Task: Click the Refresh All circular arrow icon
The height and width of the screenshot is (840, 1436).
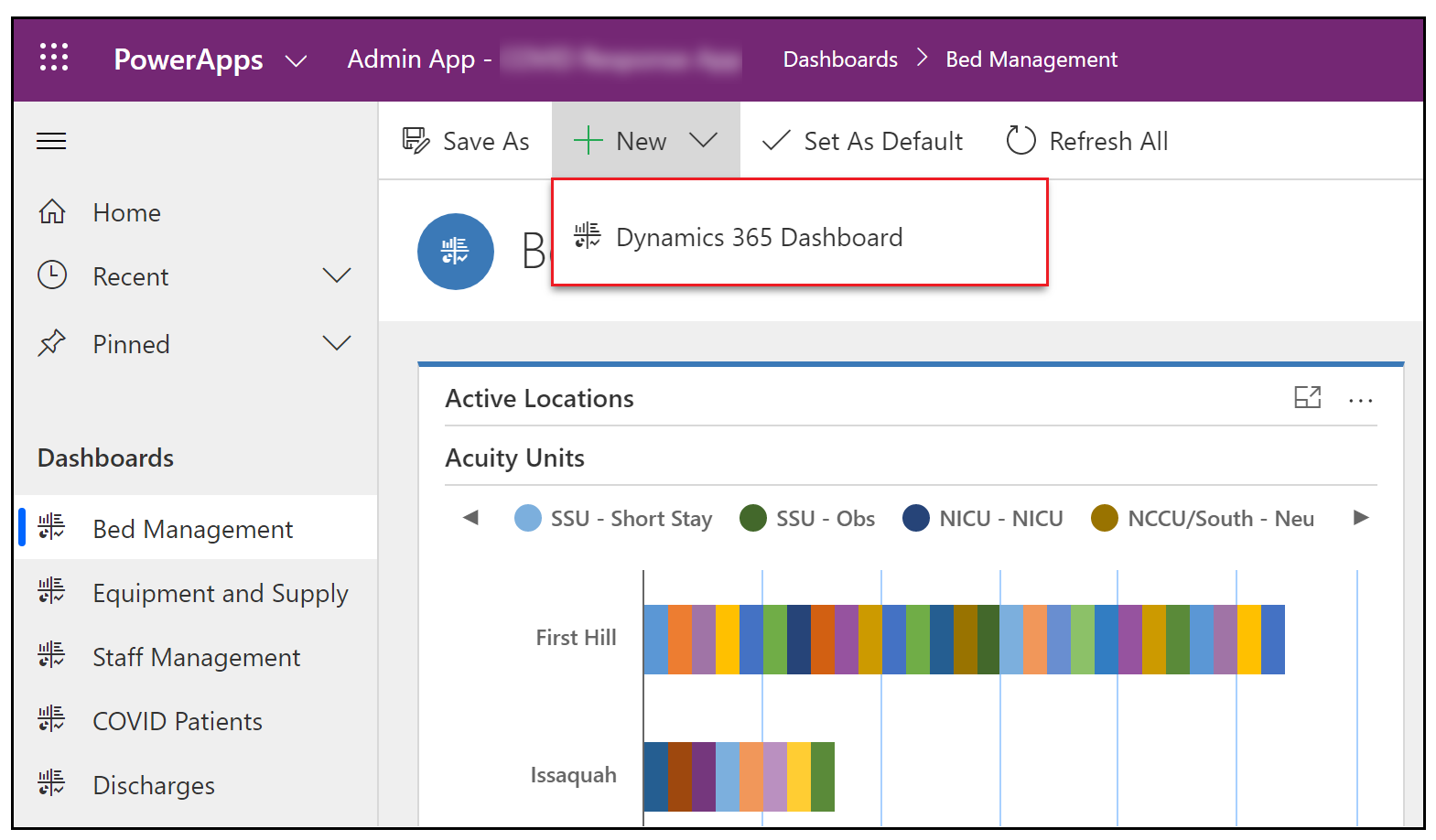Action: (x=1020, y=140)
